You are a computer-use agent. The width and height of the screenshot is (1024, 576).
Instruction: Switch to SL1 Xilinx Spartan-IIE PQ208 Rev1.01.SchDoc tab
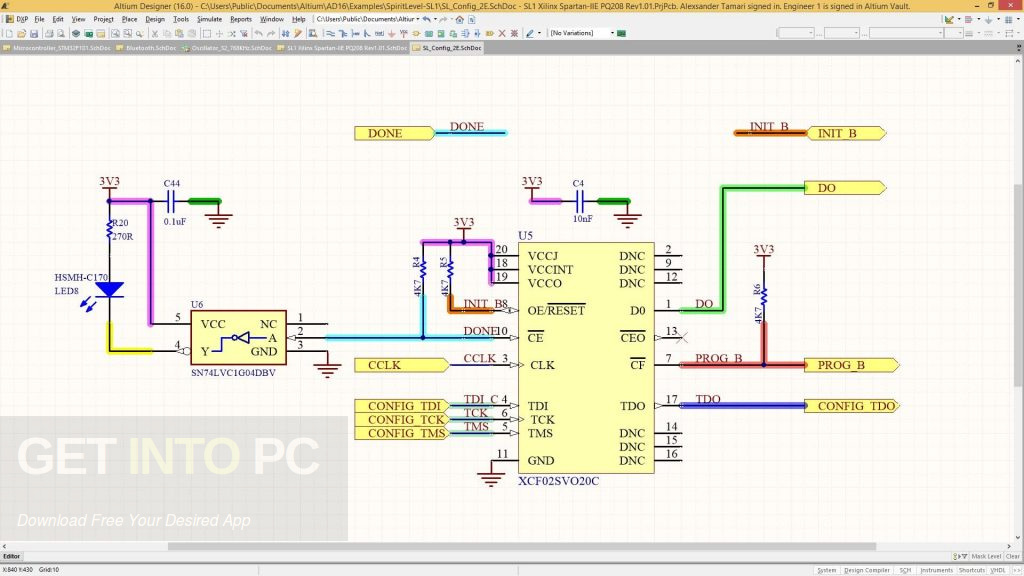[x=342, y=48]
